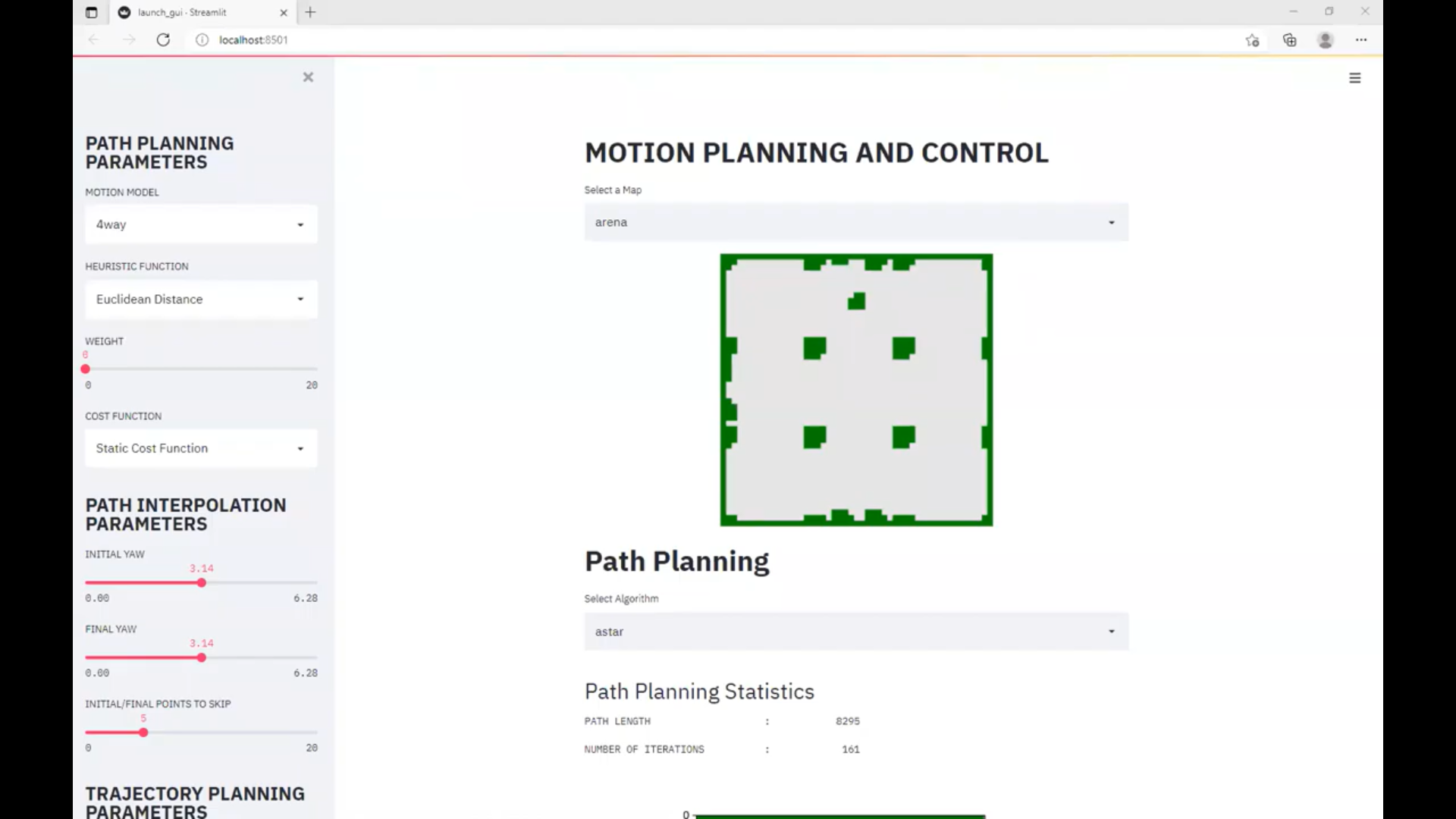
Task: Expand the Heuristic Function Euclidean Distance dropdown
Action: (201, 299)
